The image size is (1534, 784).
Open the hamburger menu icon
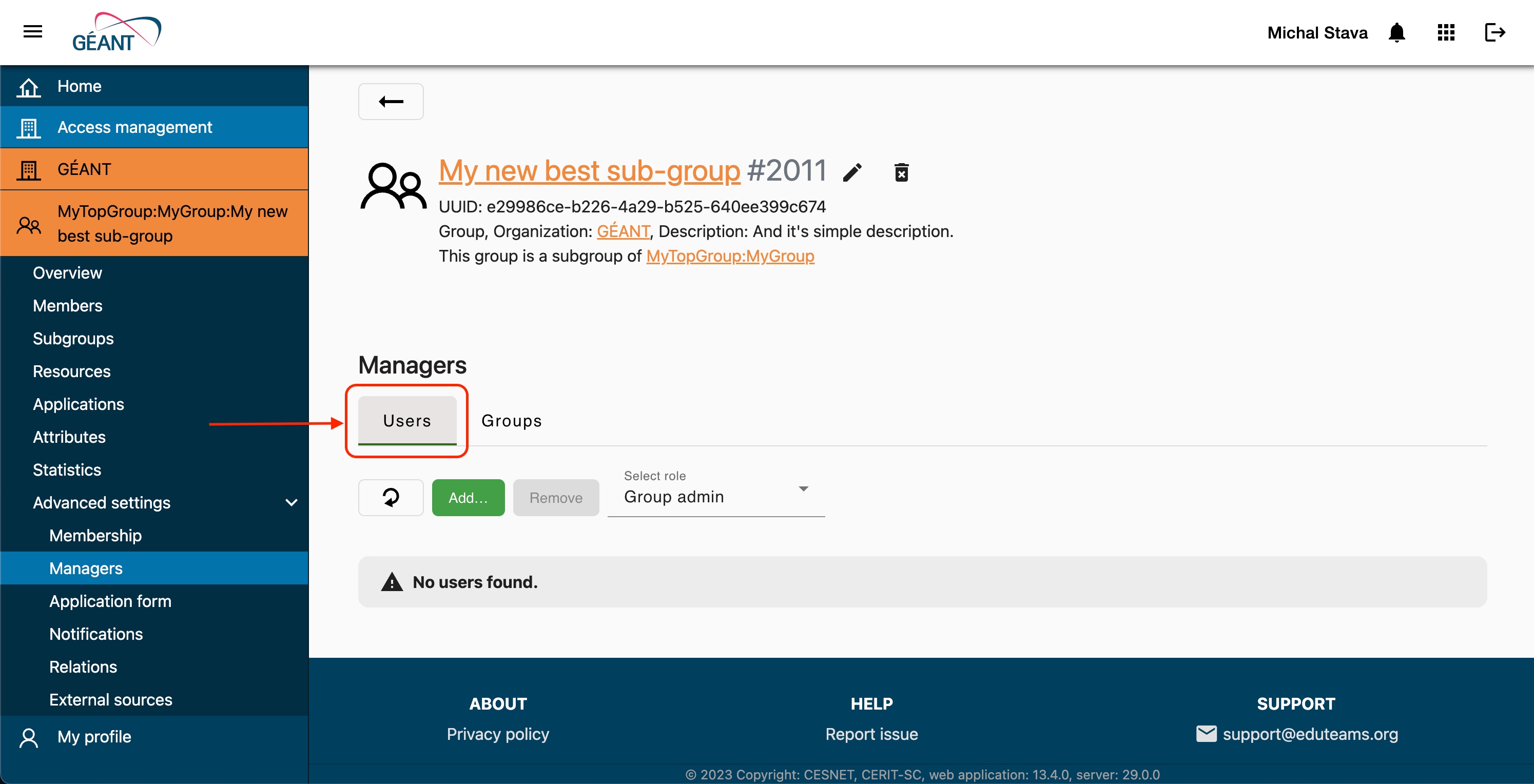click(x=33, y=31)
